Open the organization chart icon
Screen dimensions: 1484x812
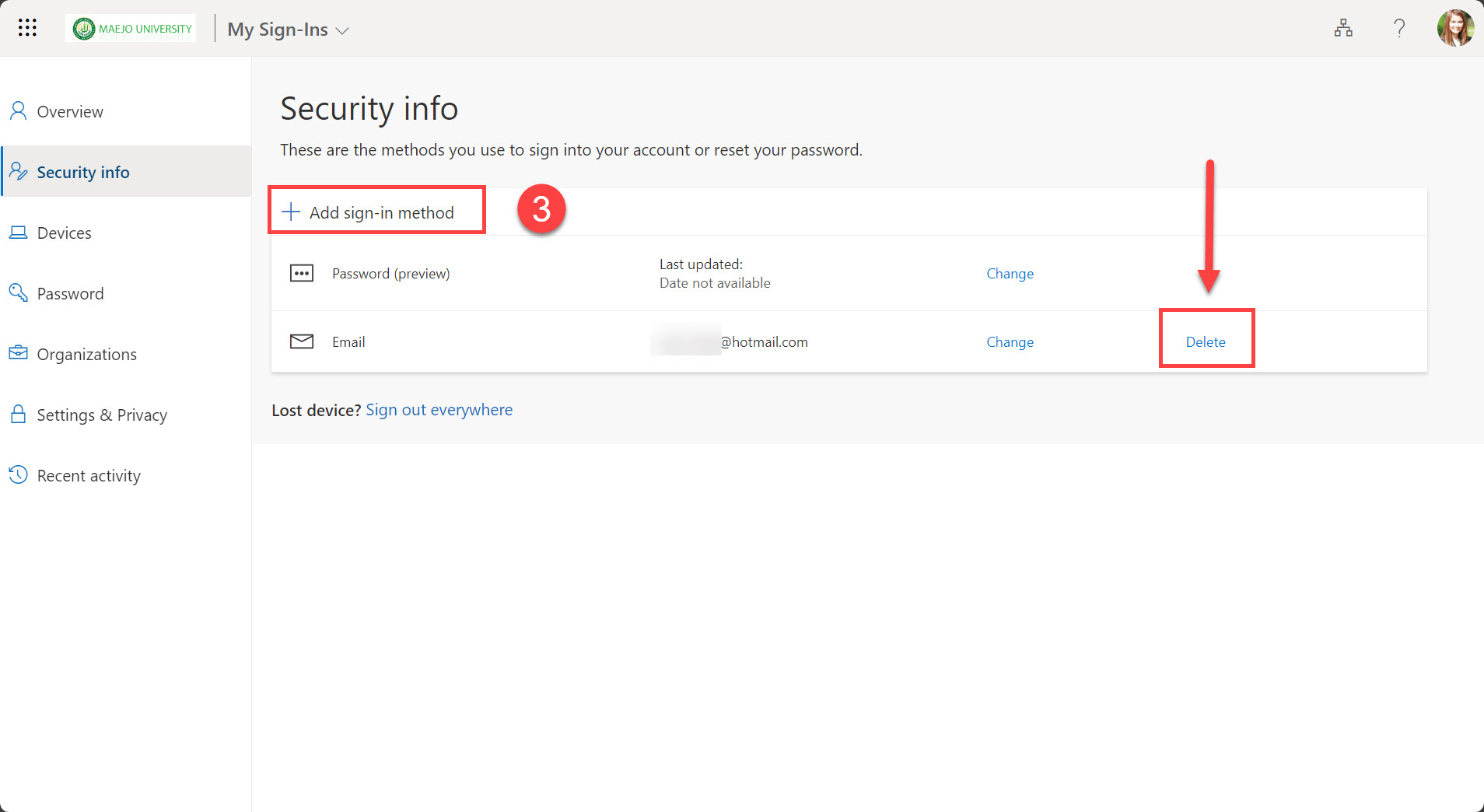[1343, 29]
